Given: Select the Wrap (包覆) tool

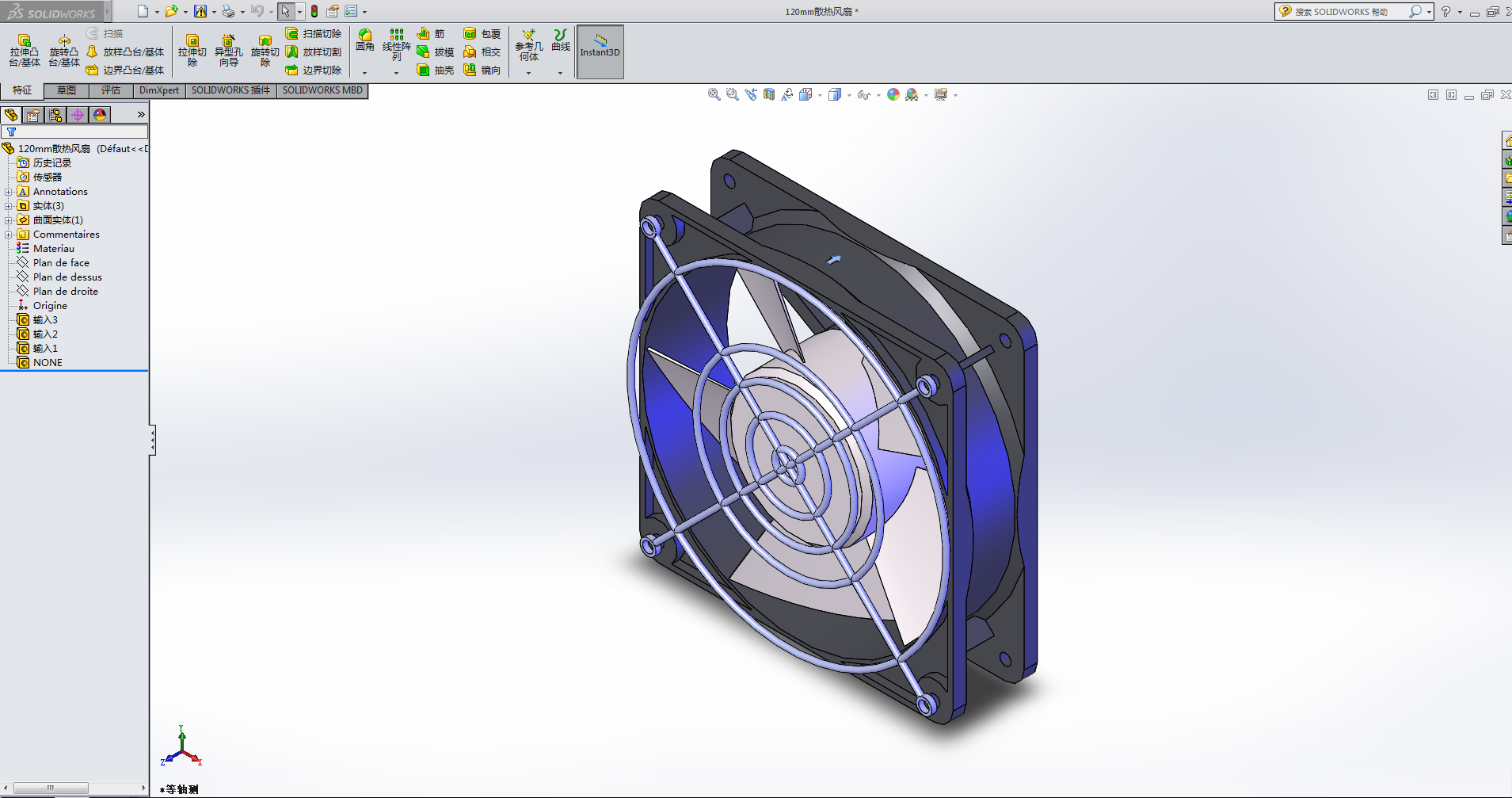Looking at the screenshot, I should click(x=482, y=34).
